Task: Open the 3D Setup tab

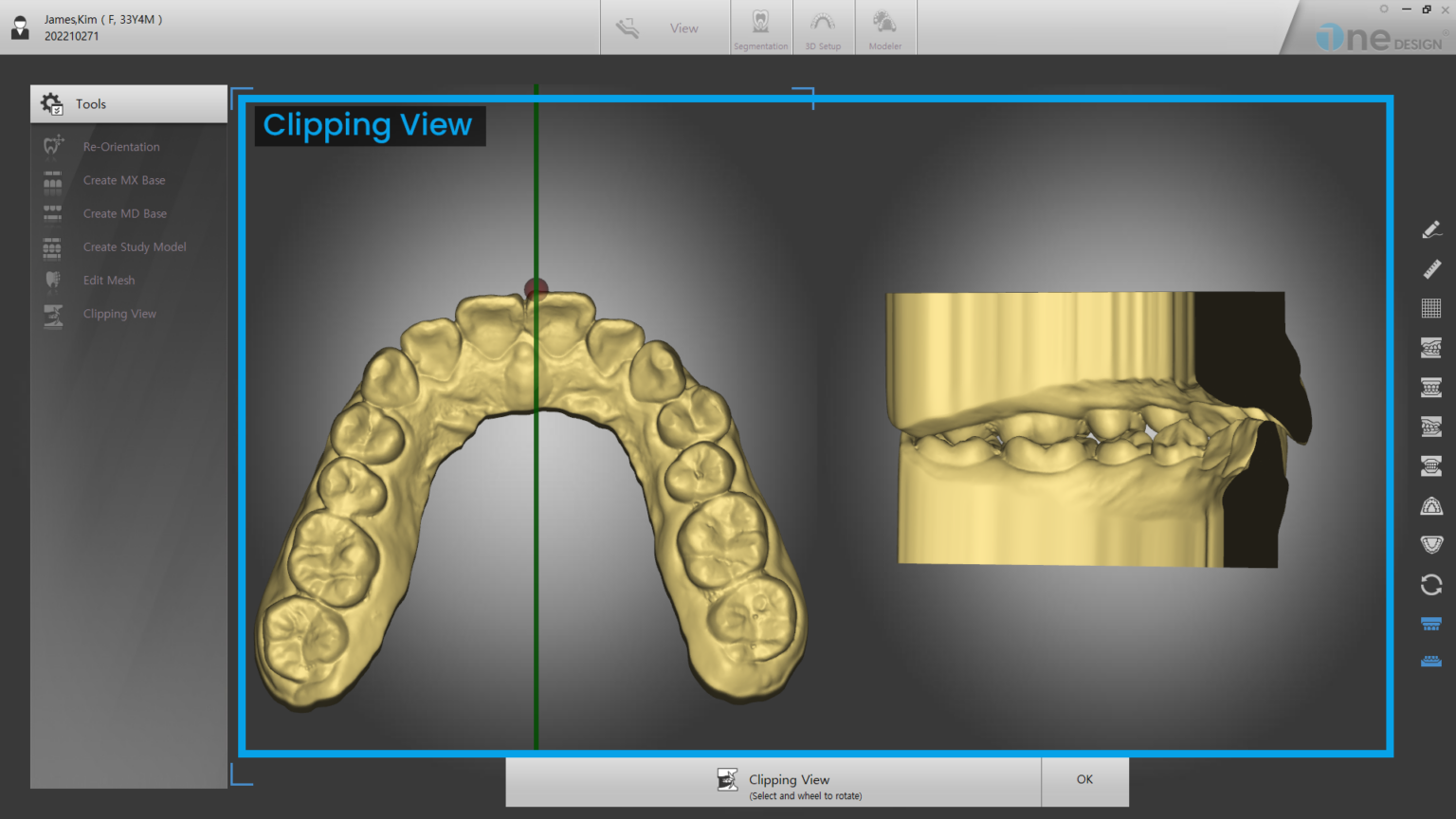Action: [x=823, y=27]
